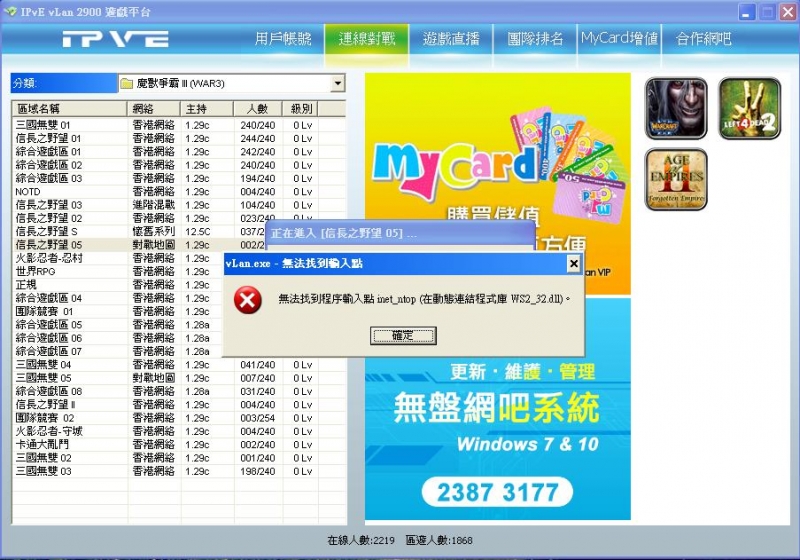Select room 火影忍者-忍村
This screenshot has height=560, width=800.
click(118, 258)
